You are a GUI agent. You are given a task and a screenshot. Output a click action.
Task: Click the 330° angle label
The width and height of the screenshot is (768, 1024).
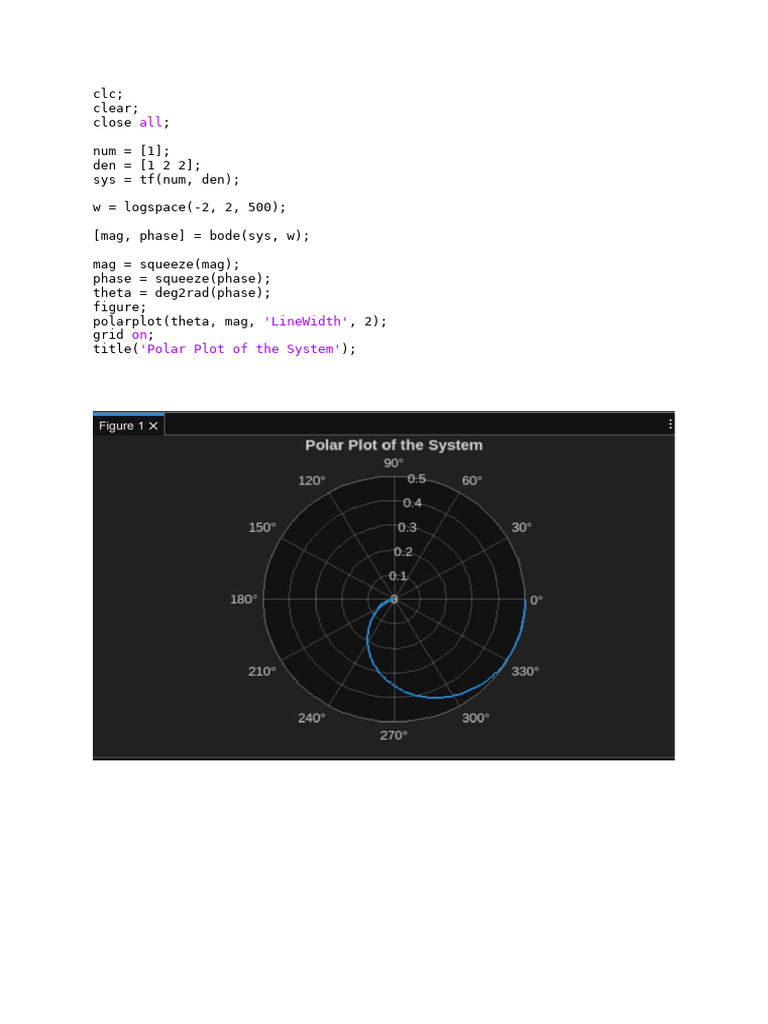(525, 671)
